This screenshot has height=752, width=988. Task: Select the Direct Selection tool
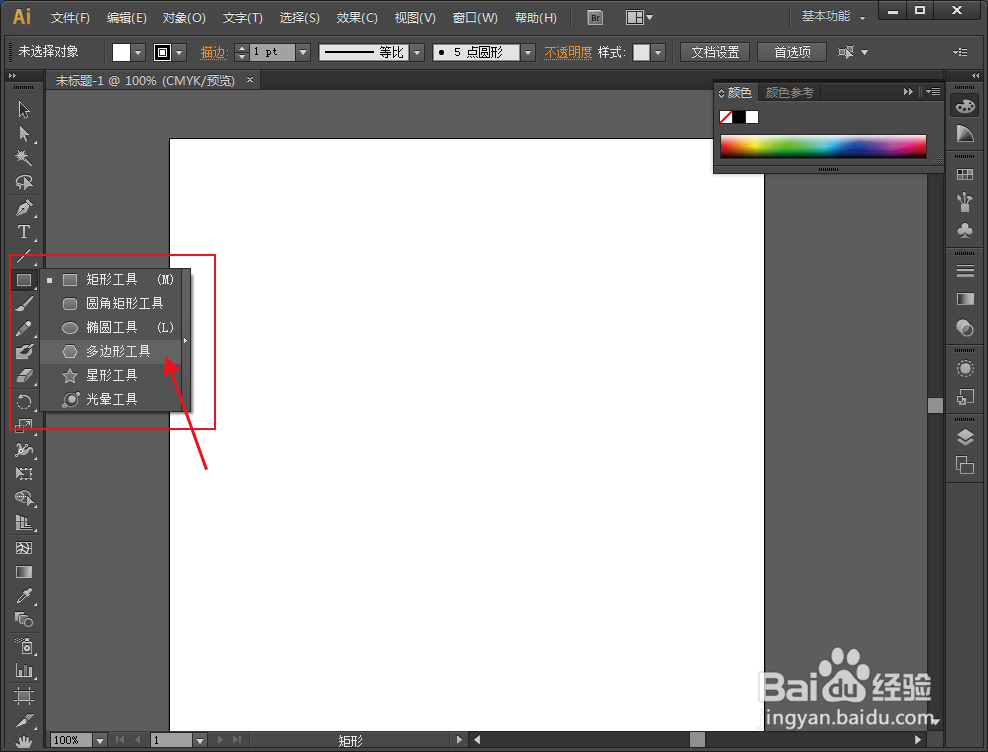tap(24, 134)
